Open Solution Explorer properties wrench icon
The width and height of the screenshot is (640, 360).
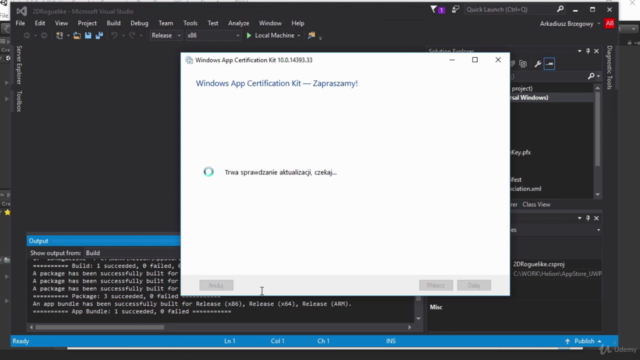(538, 64)
